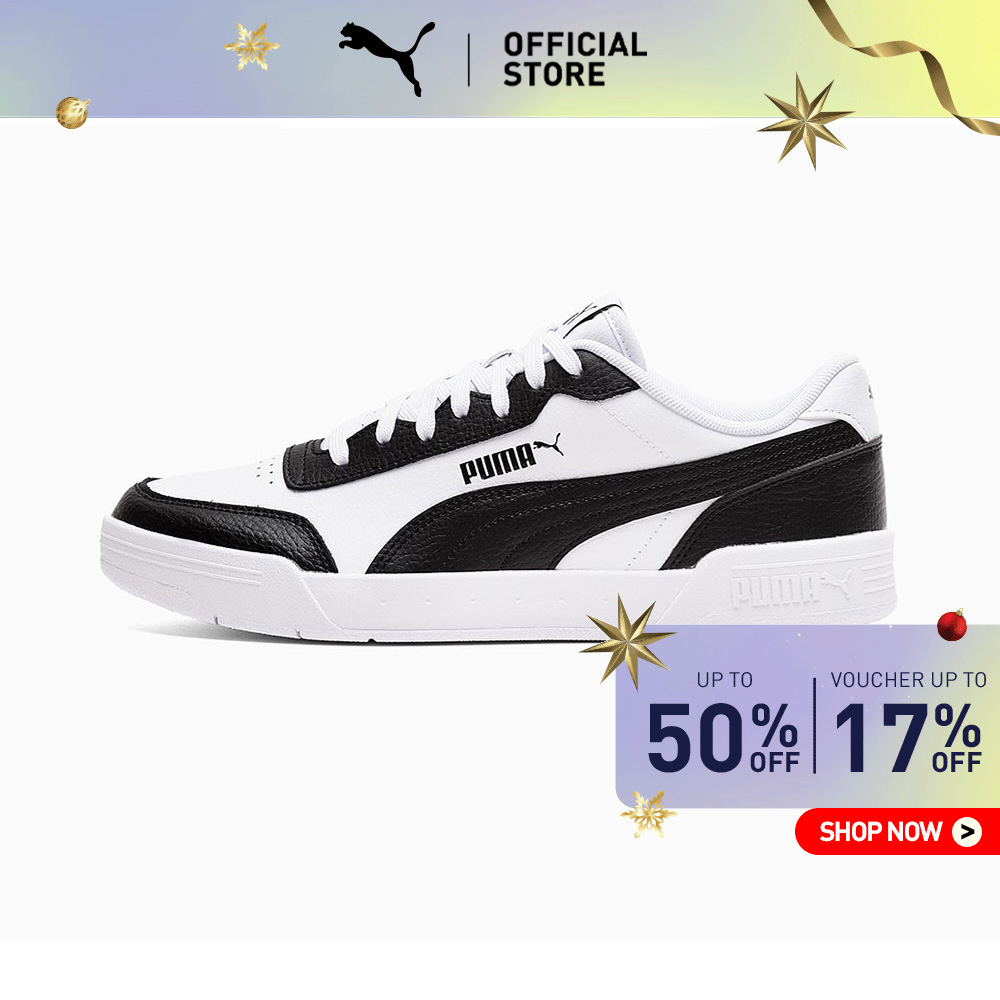Click the gold snowflake below discount banner

pos(648,814)
